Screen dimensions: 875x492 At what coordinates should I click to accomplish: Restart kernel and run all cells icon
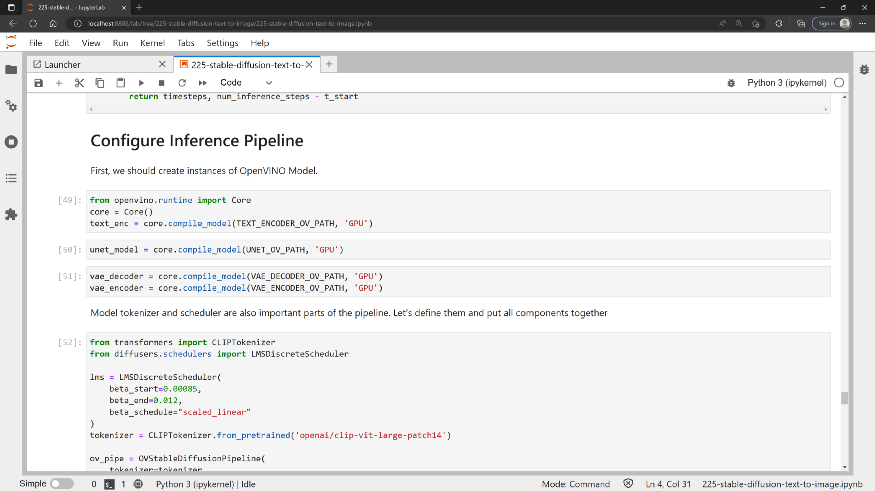tap(202, 83)
